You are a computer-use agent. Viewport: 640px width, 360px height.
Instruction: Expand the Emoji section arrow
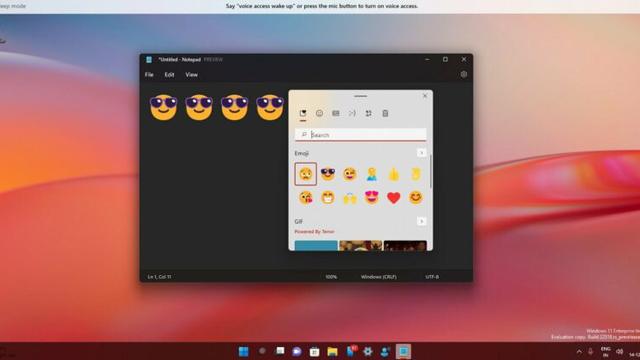pos(421,153)
